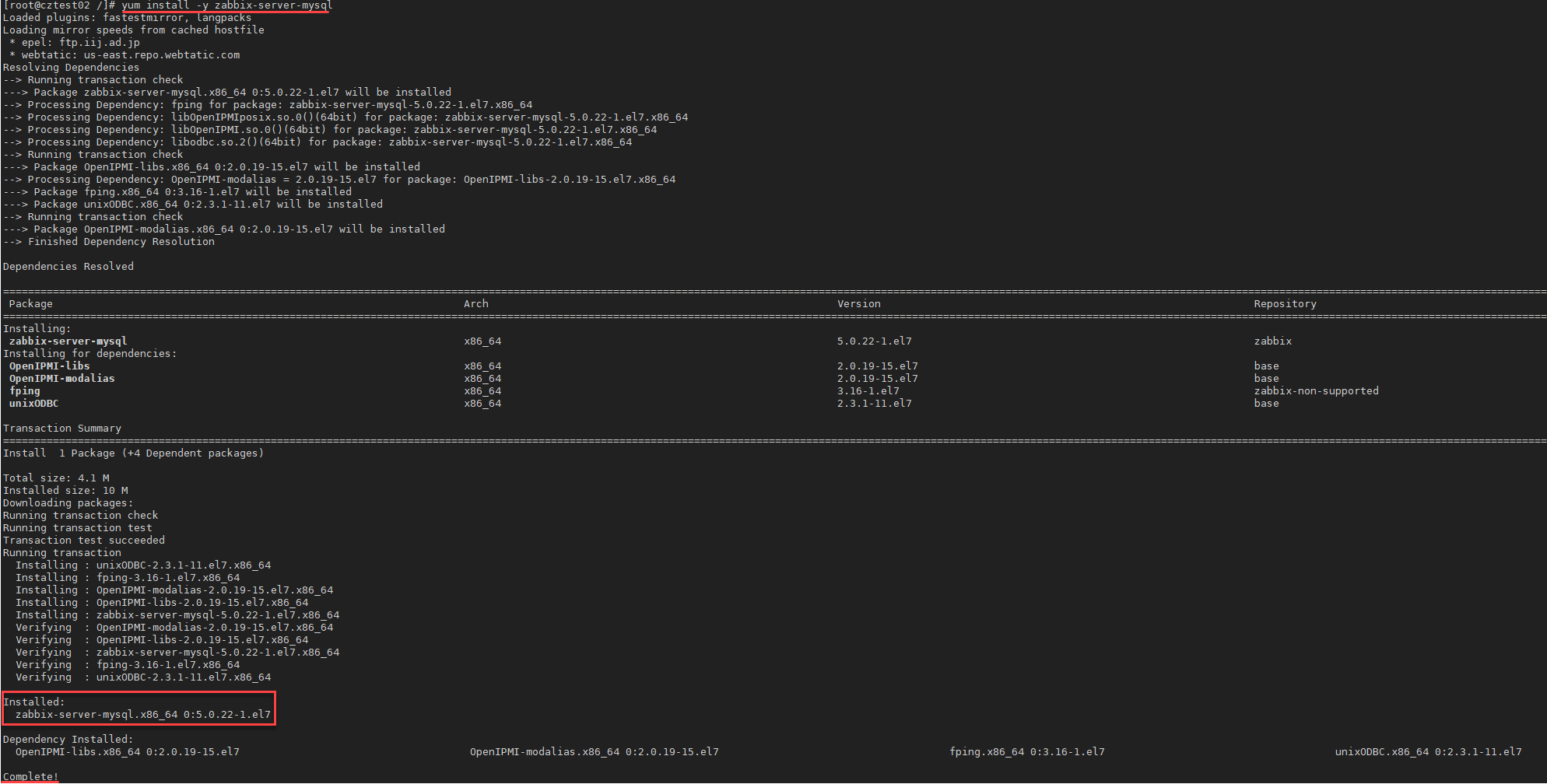Click the 'Arch' column header
Viewport: 1547px width, 784px height.
tap(476, 303)
